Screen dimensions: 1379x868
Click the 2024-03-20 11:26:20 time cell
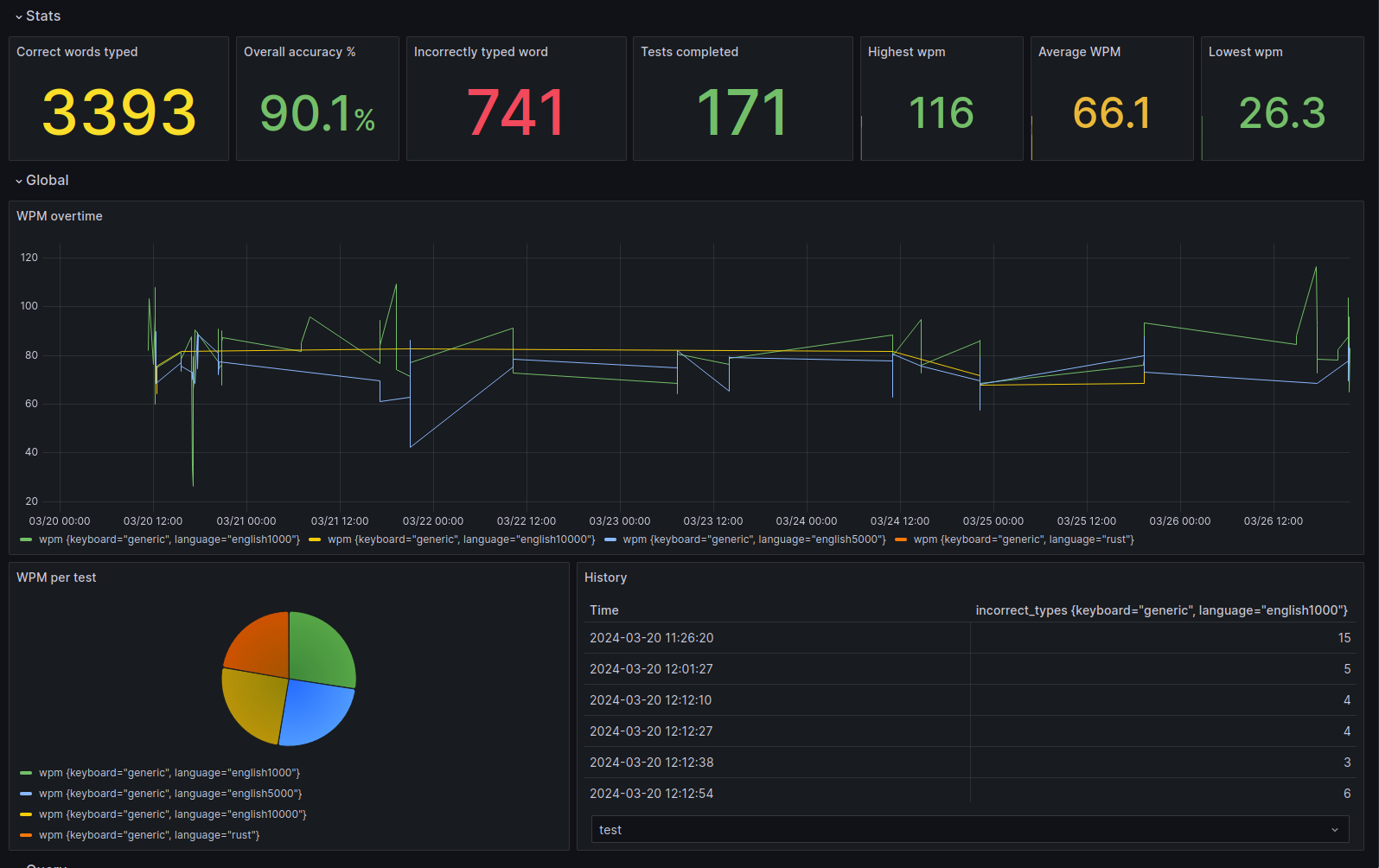651,638
